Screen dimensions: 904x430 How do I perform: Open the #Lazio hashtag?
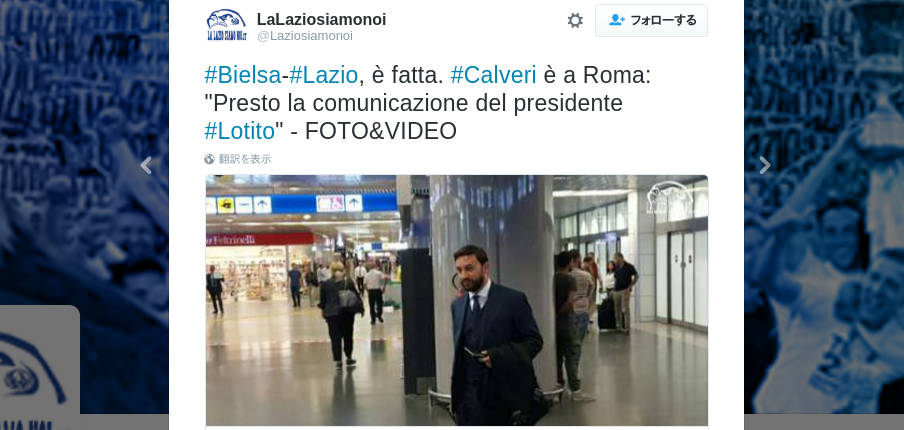coord(323,76)
